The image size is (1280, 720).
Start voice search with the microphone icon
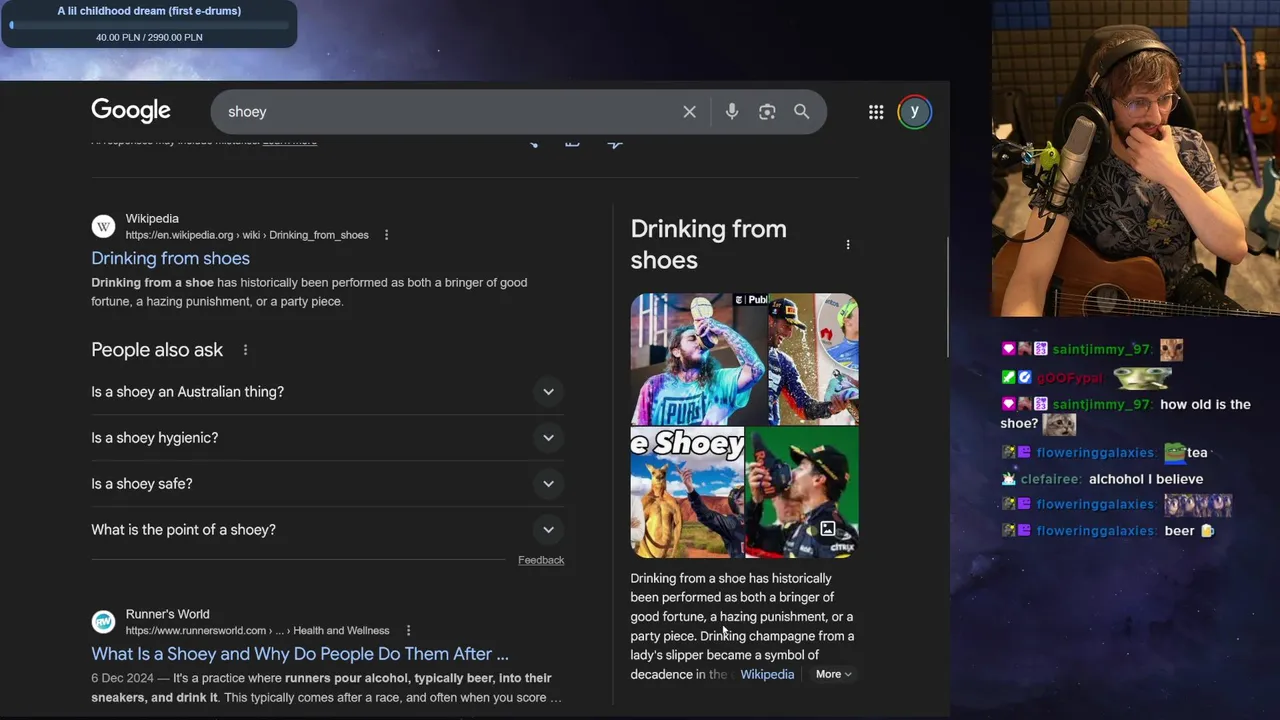click(x=732, y=112)
